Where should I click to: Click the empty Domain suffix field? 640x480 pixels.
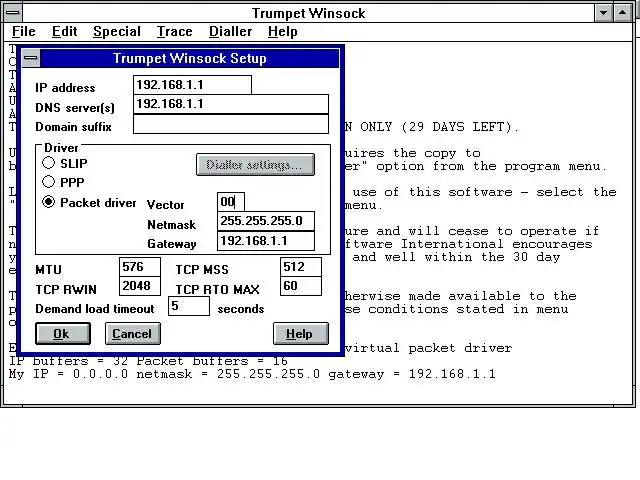[x=231, y=124]
